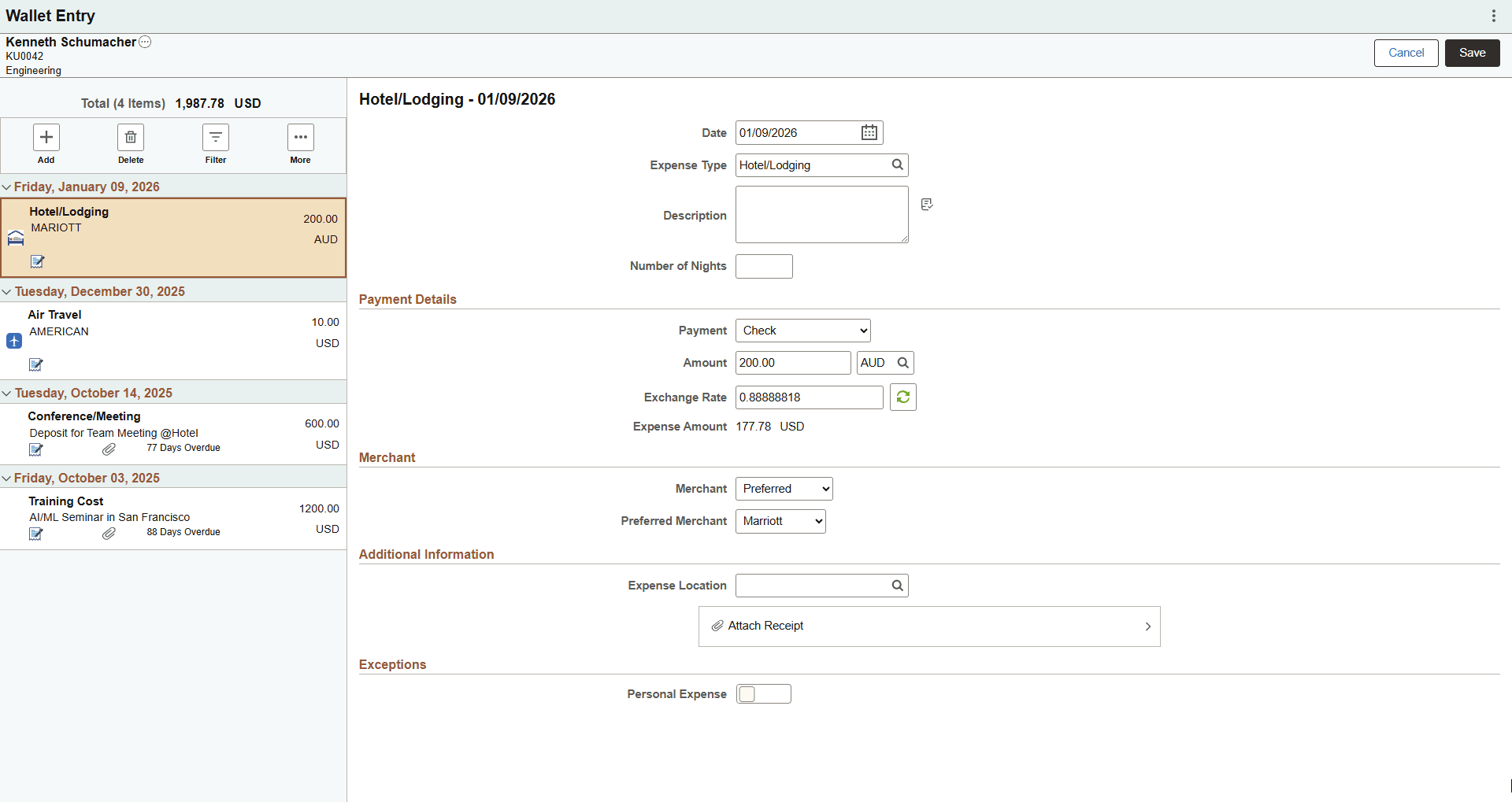Click the Engineering department label
Viewport: 1512px width, 802px height.
(x=33, y=70)
